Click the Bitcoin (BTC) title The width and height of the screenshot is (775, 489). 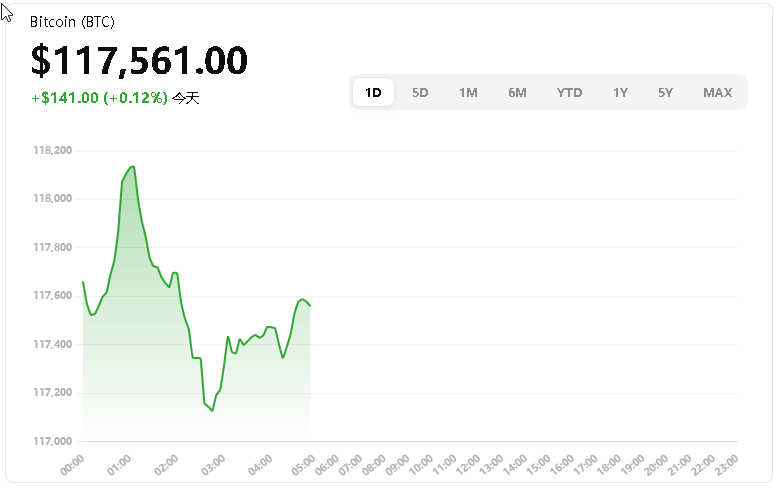pos(71,21)
